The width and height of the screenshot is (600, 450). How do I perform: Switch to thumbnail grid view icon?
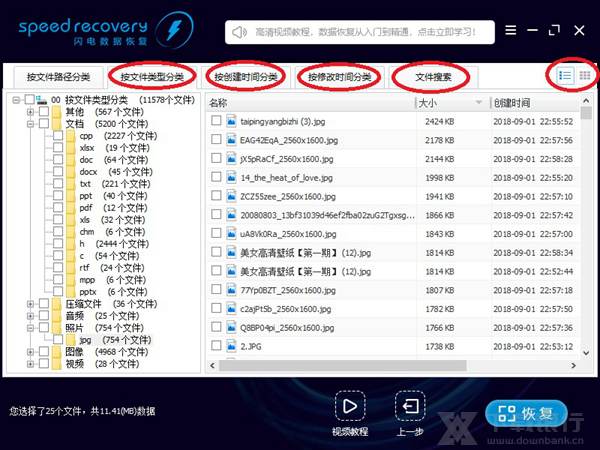pyautogui.click(x=585, y=76)
